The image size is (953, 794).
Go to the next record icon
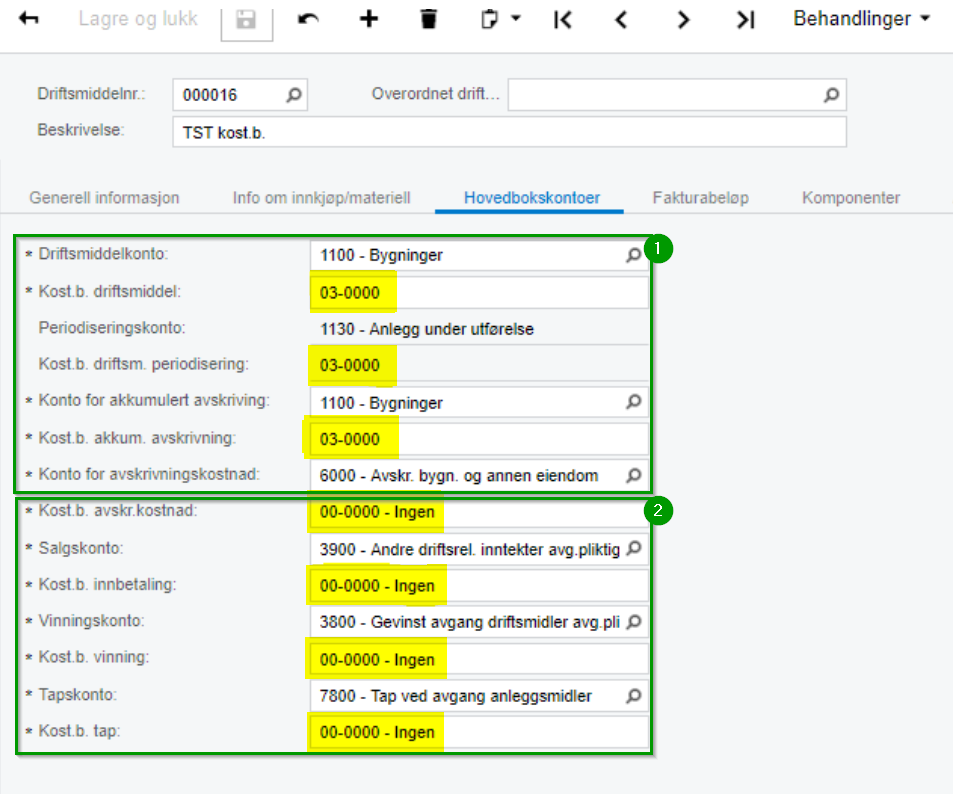pos(683,20)
